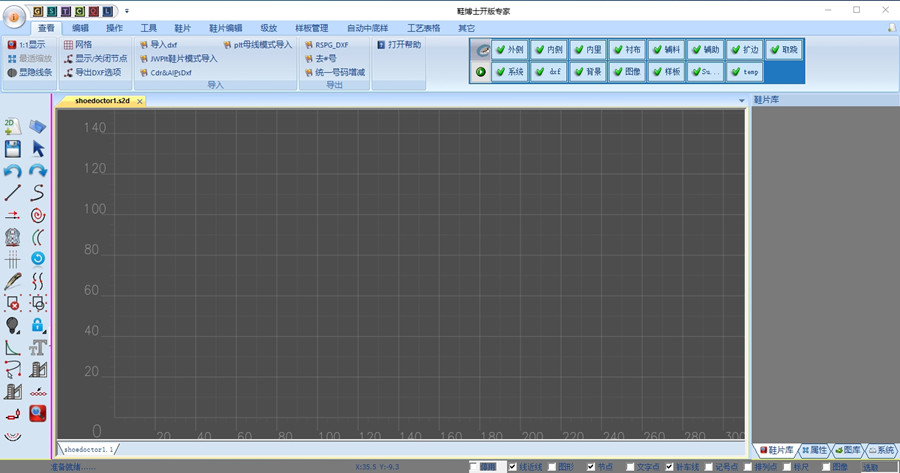This screenshot has height=473, width=900.
Task: Select the blue circular rotate tool
Action: 38,259
